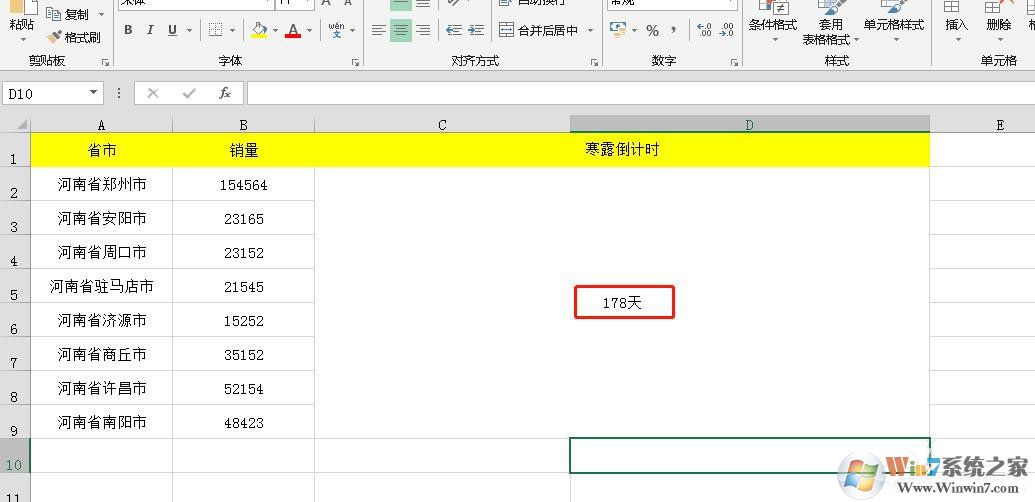Apply accounting number format icon
Viewport: 1035px width, 502px height.
pyautogui.click(x=618, y=30)
